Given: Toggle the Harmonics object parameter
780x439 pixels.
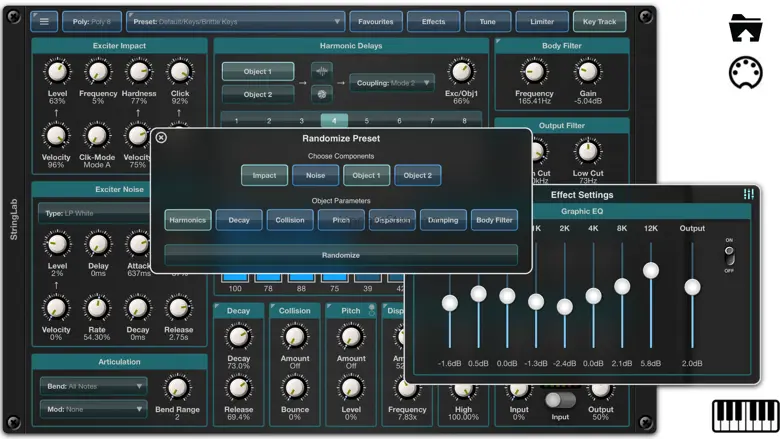Looking at the screenshot, I should [x=188, y=220].
